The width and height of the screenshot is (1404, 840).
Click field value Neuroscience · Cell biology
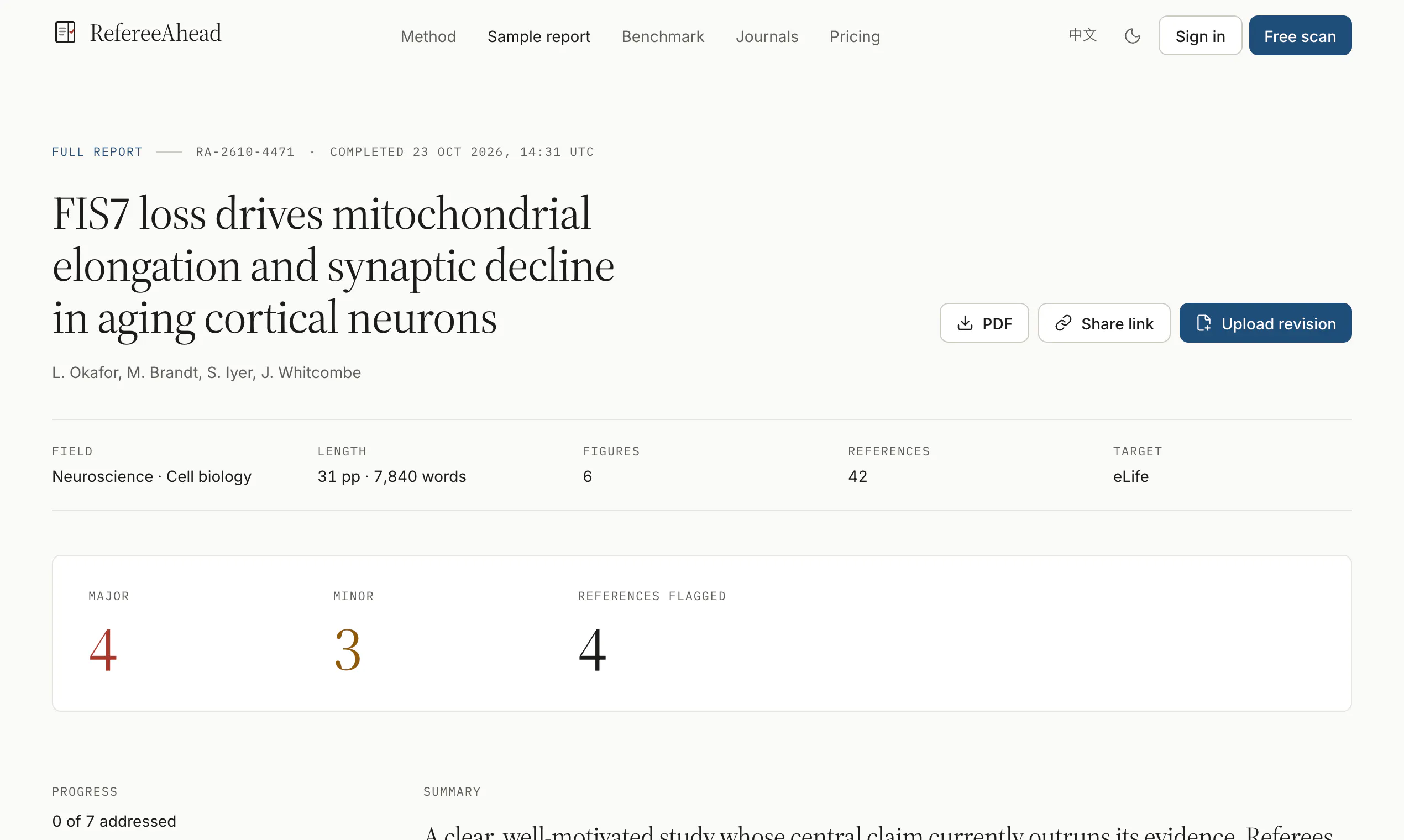pyautogui.click(x=151, y=476)
